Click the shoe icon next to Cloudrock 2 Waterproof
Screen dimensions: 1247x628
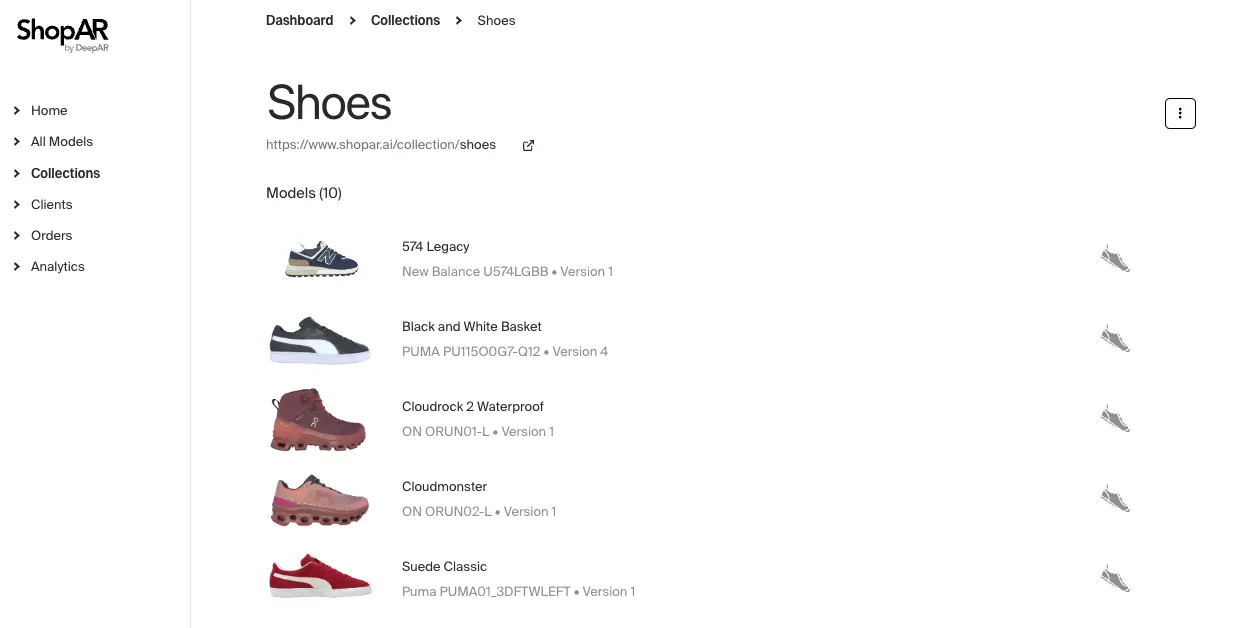pos(1115,418)
